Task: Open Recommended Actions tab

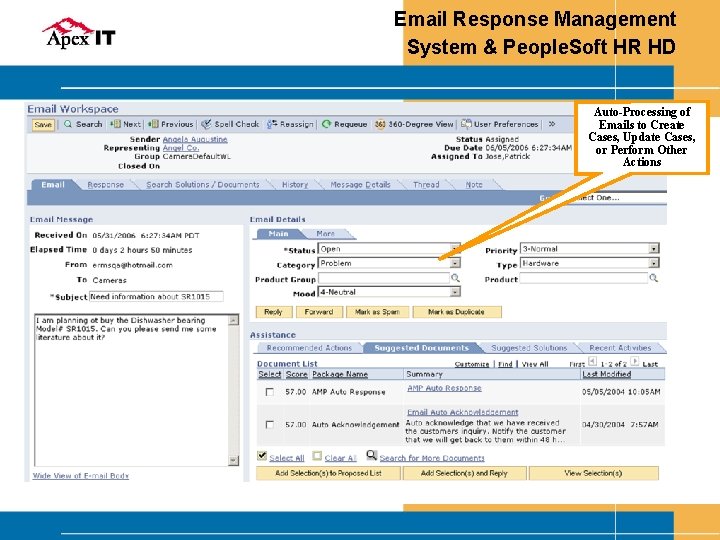Action: click(x=309, y=348)
